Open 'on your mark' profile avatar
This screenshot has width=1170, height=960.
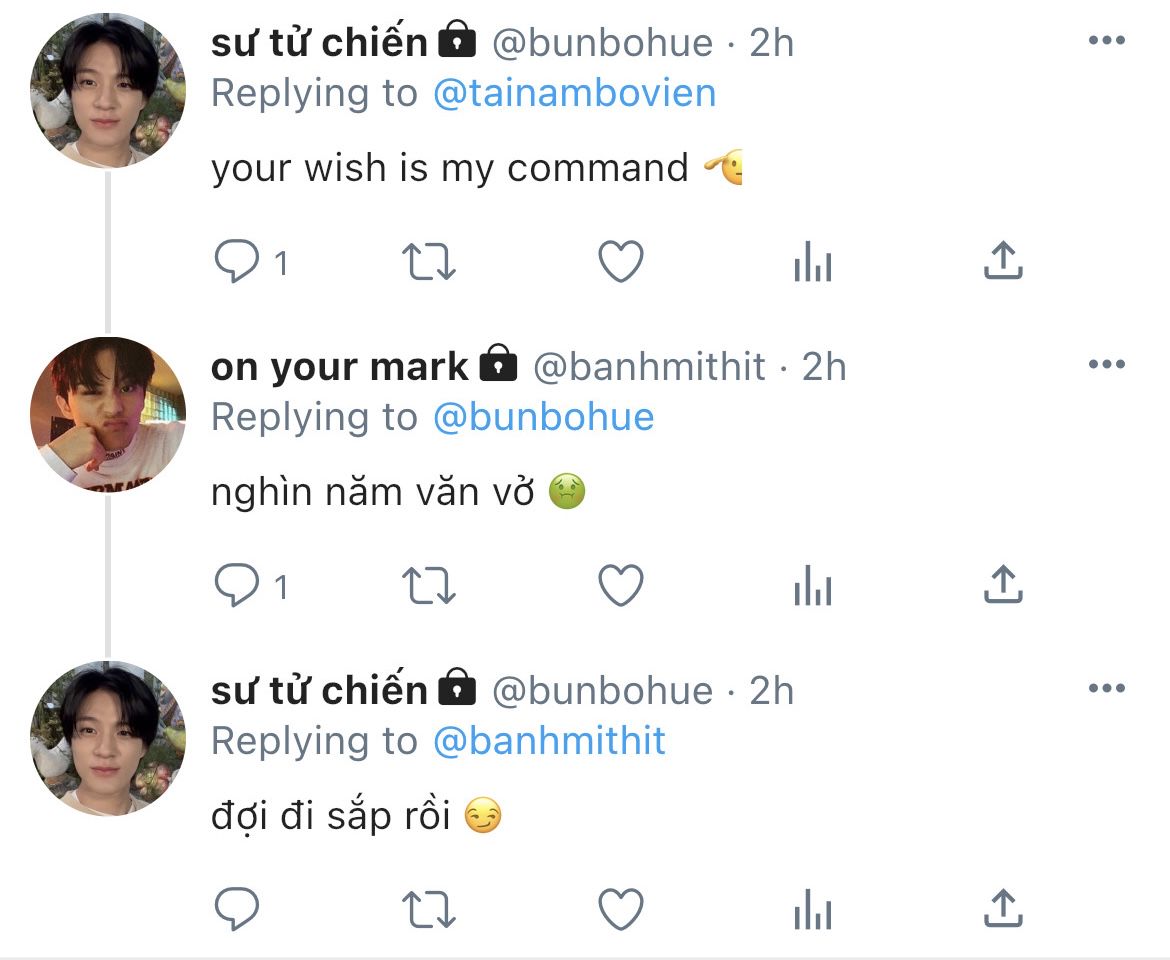(x=108, y=415)
